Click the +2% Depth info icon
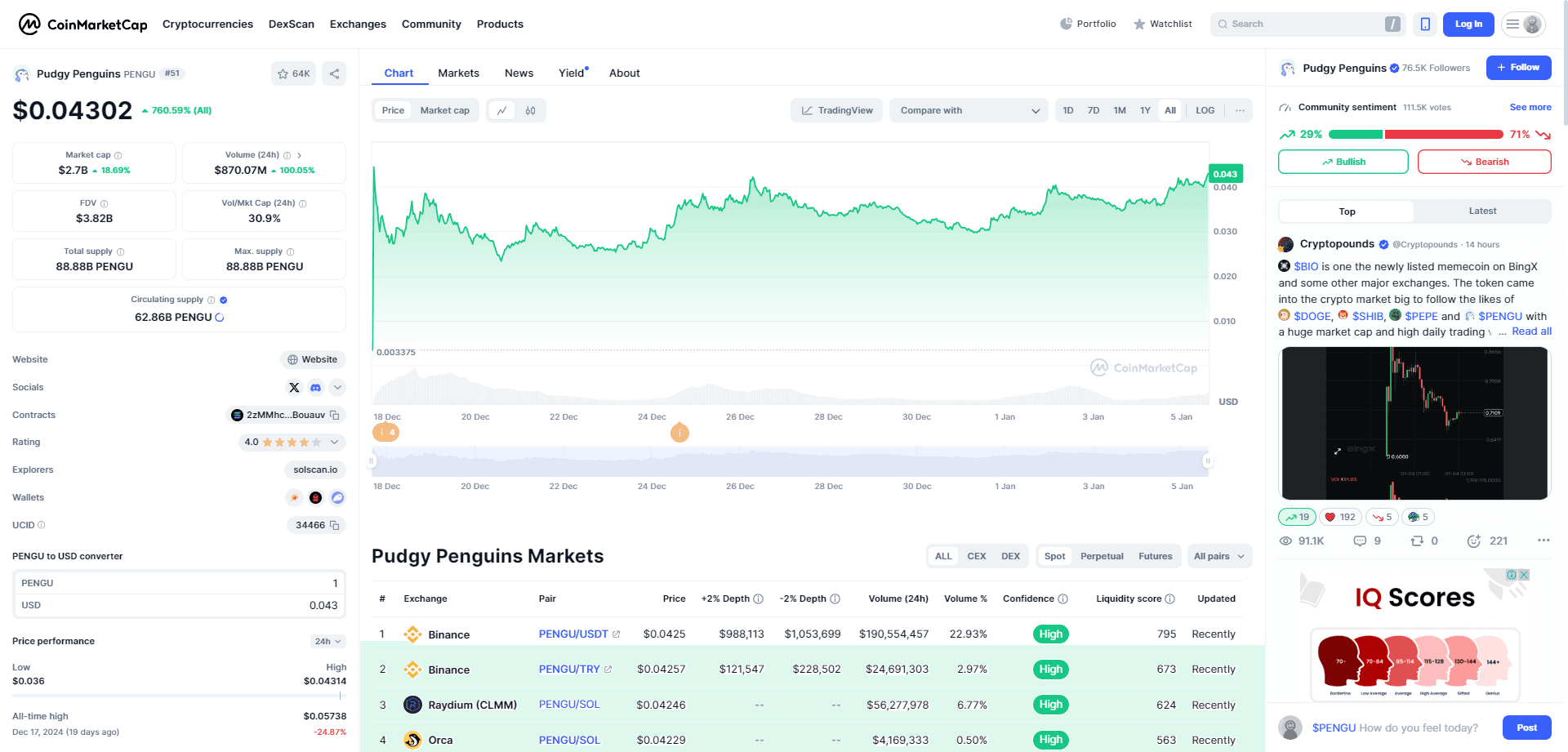 point(758,598)
